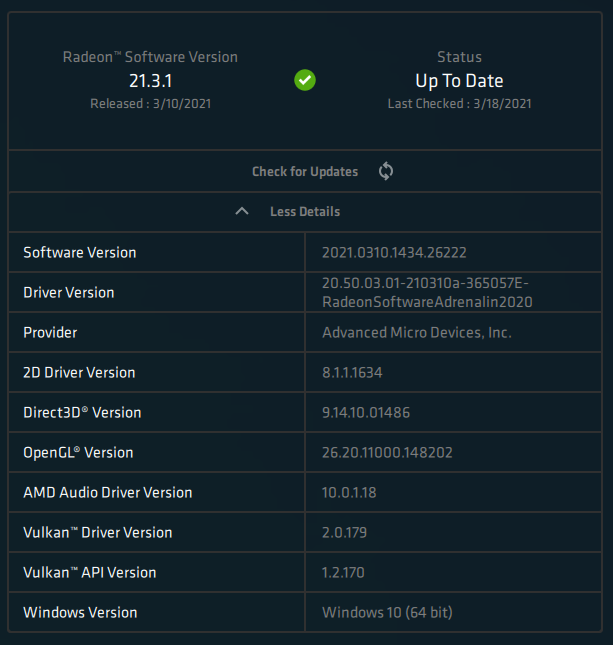Select the value 2021.0310.1434.26222
Image resolution: width=613 pixels, height=645 pixels.
click(394, 253)
